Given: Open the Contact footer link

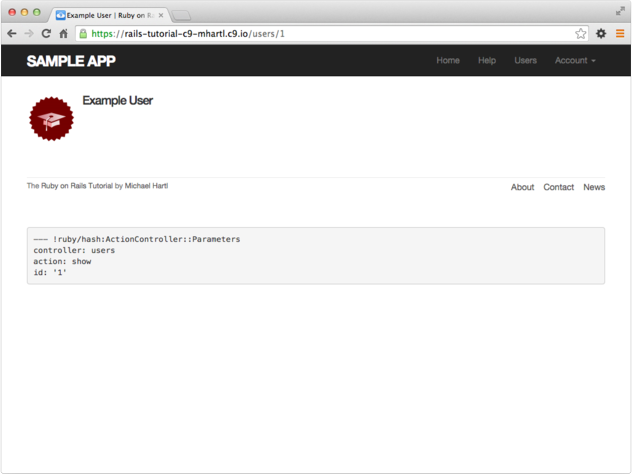Looking at the screenshot, I should pyautogui.click(x=558, y=187).
